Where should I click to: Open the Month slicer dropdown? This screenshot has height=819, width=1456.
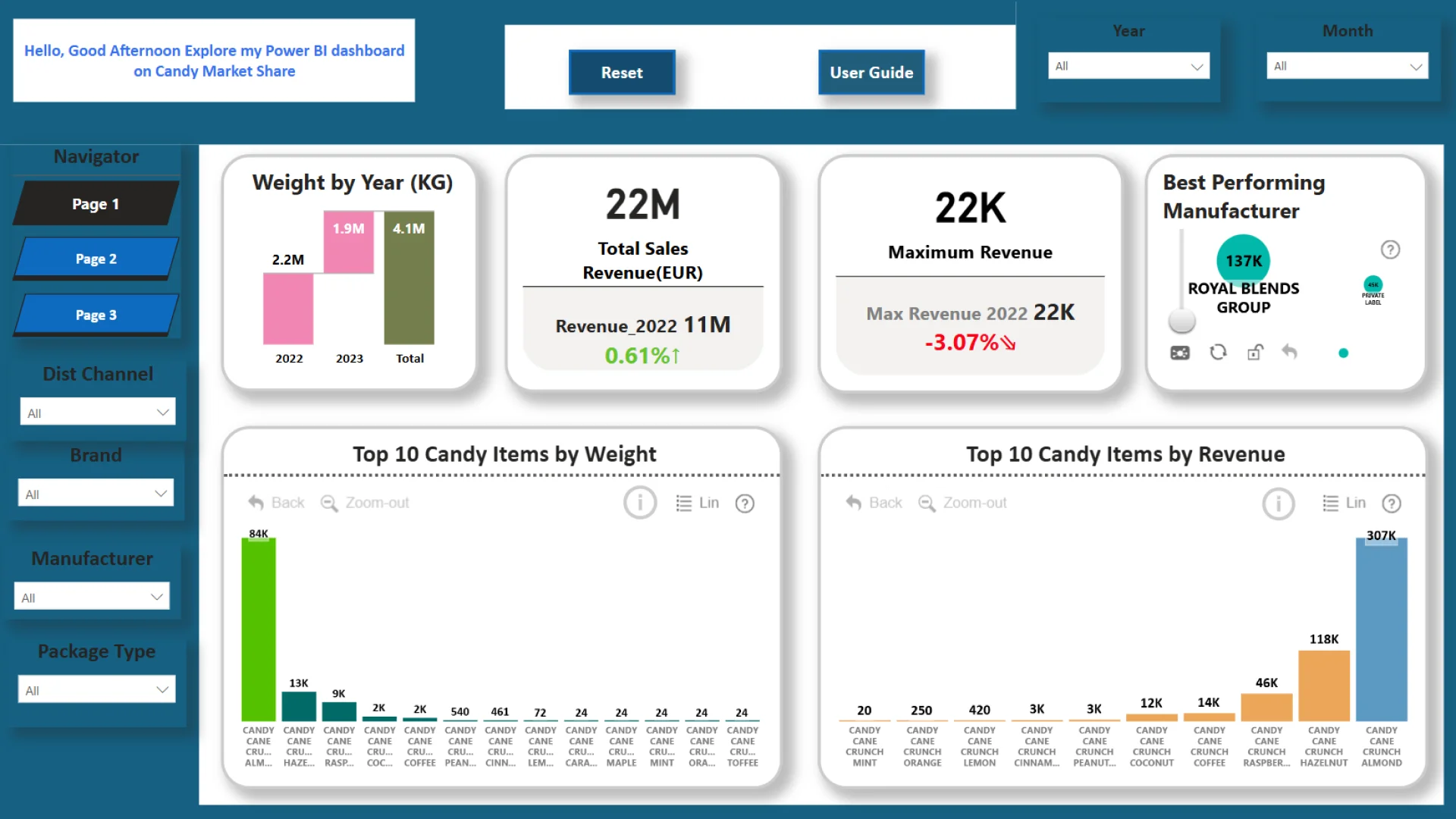coord(1347,66)
